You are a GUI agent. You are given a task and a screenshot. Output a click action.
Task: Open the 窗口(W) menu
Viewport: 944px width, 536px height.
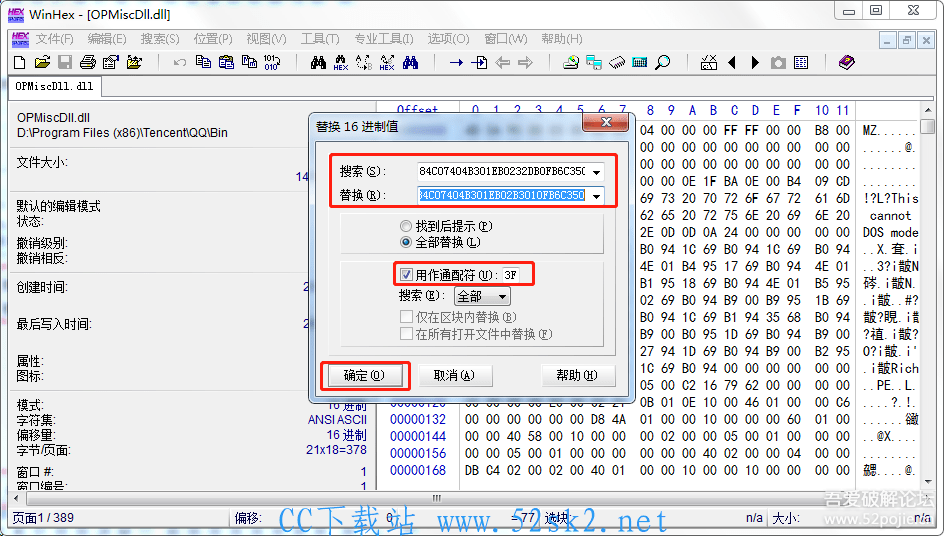pos(506,39)
